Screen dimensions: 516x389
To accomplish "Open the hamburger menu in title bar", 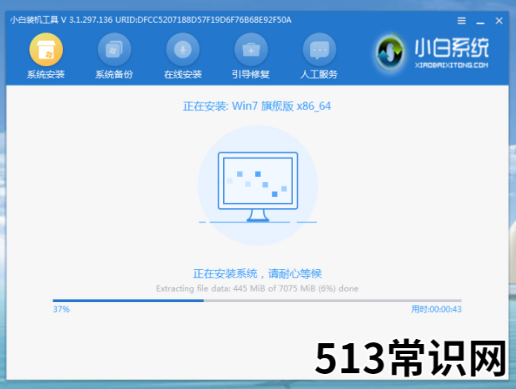I will pos(462,21).
